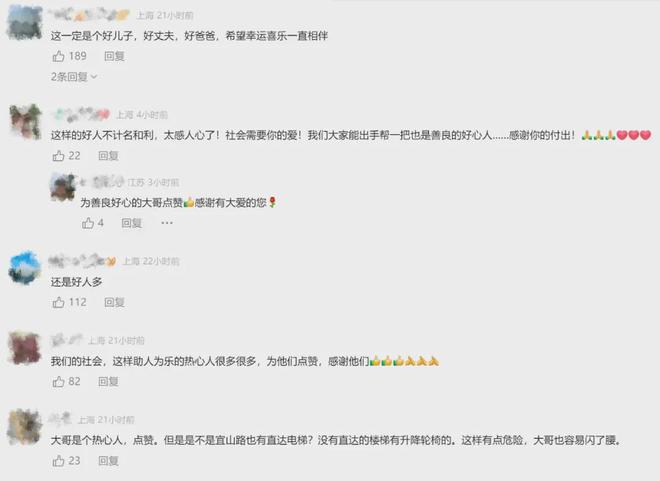Reply to the 189-like comment

point(114,56)
